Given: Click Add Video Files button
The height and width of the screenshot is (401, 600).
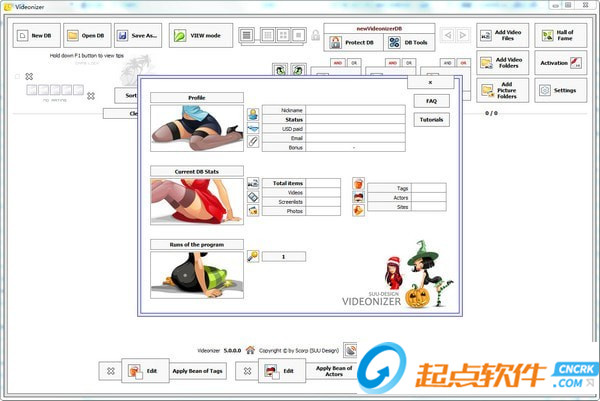Looking at the screenshot, I should pyautogui.click(x=503, y=36).
